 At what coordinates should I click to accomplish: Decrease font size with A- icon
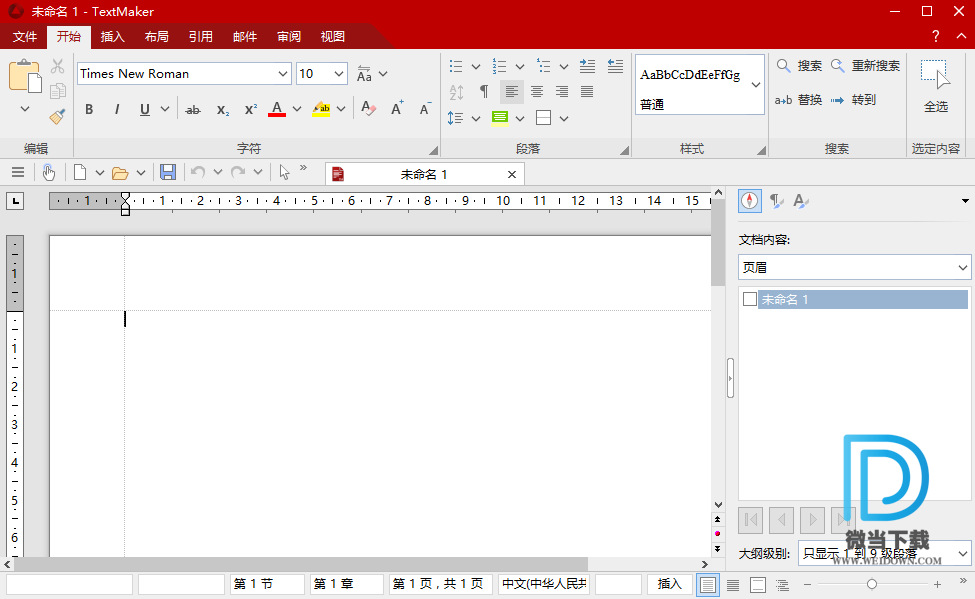click(425, 109)
